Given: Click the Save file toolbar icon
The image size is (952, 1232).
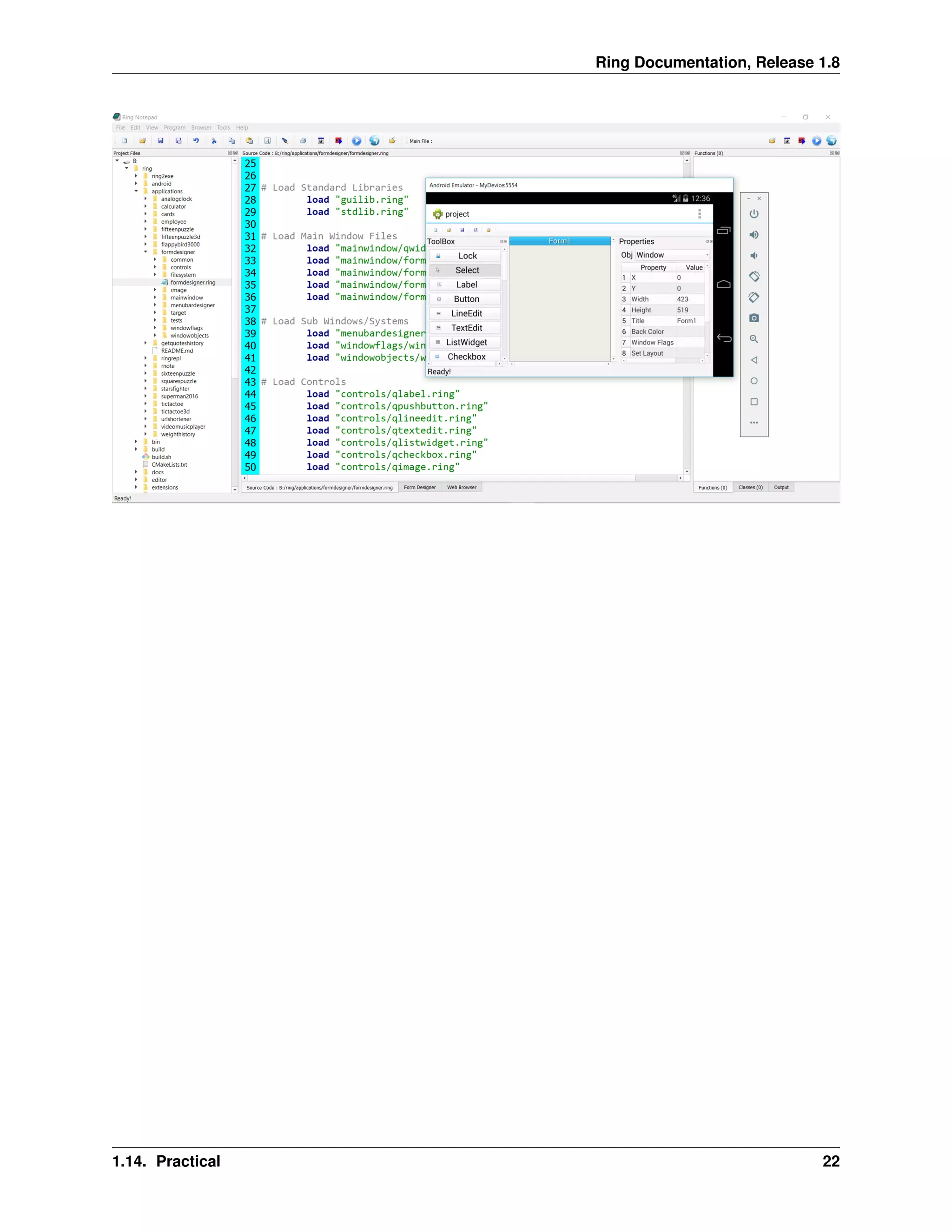Looking at the screenshot, I should [161, 141].
